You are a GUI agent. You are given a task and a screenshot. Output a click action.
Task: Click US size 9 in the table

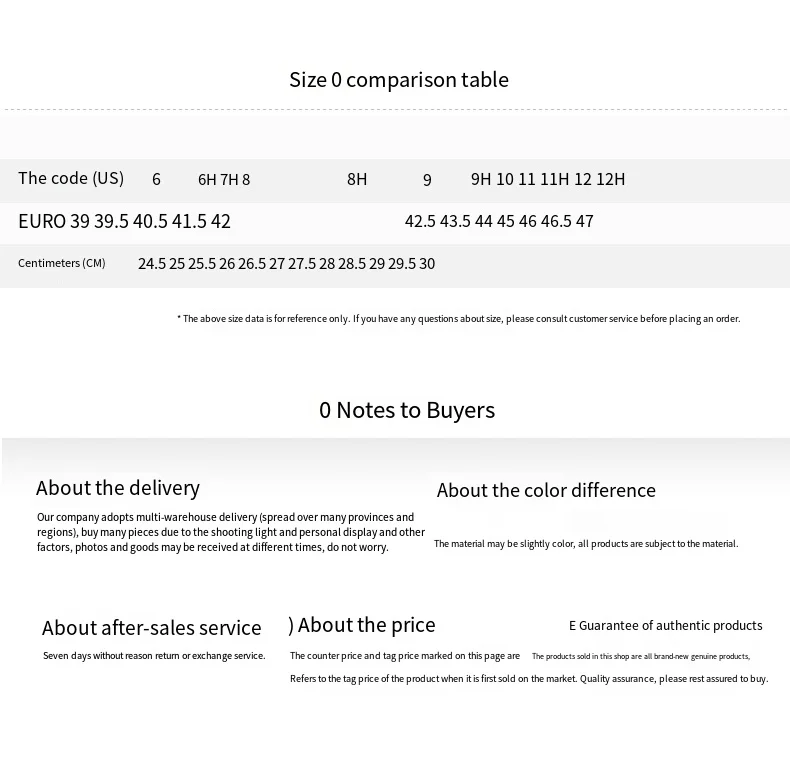point(427,180)
